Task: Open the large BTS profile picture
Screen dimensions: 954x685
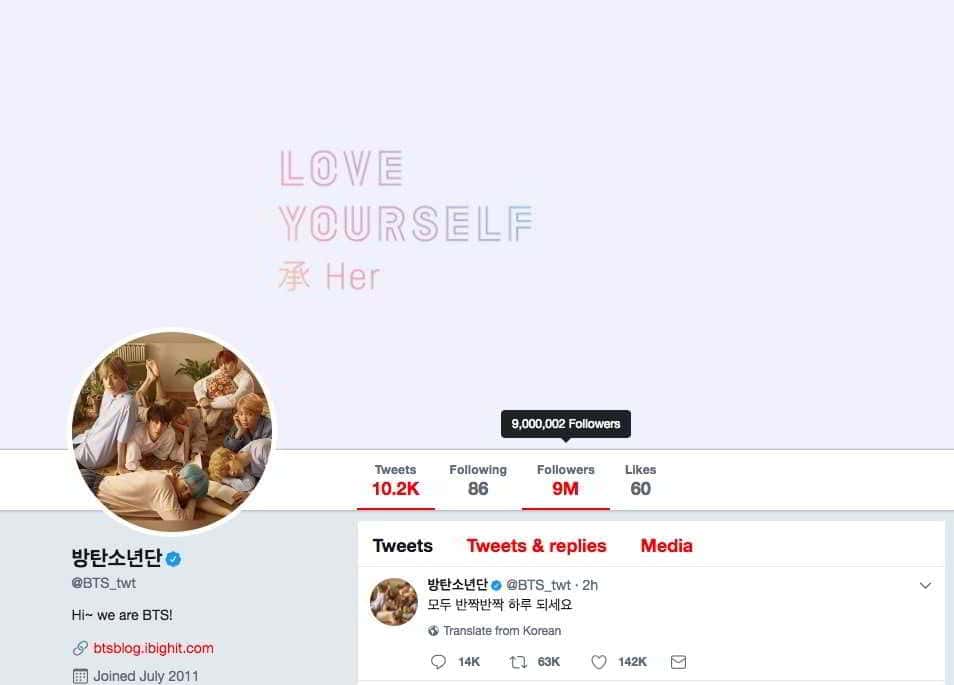Action: (x=173, y=432)
